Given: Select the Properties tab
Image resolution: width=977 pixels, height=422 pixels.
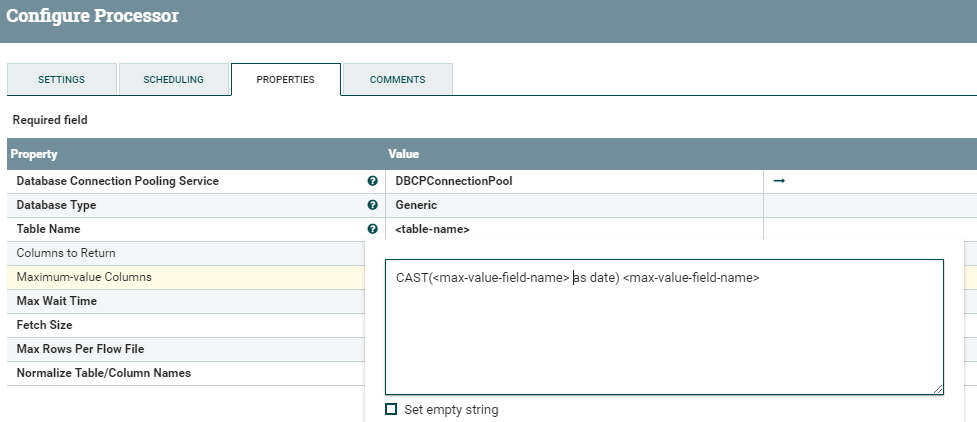Looking at the screenshot, I should [285, 79].
